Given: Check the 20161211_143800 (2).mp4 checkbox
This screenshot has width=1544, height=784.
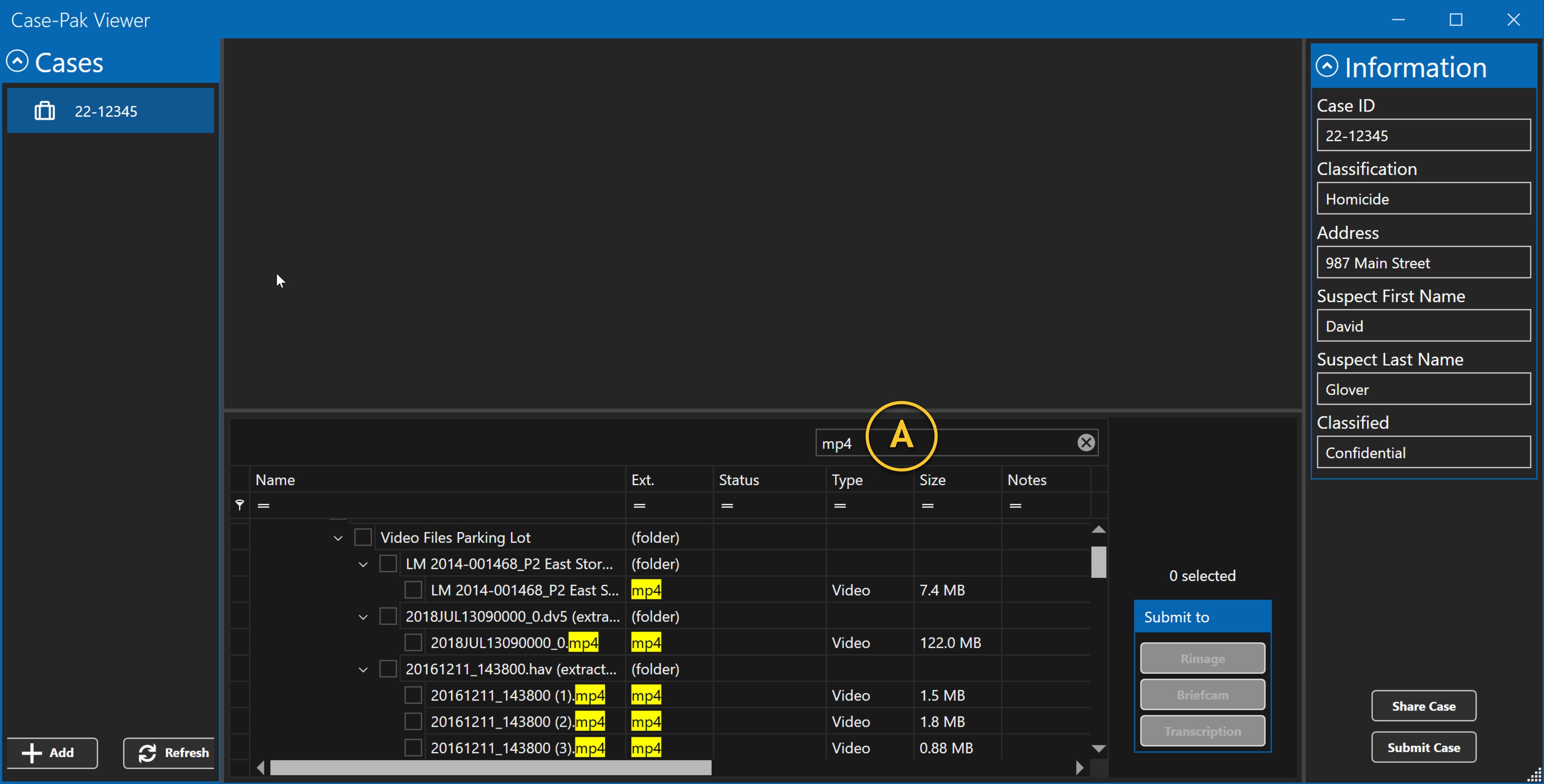Looking at the screenshot, I should pos(414,722).
